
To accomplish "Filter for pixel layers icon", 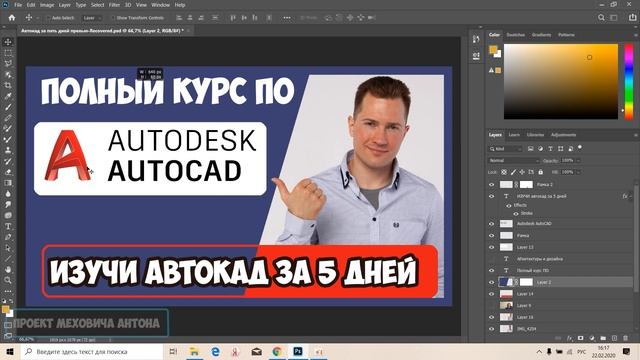I will (530, 149).
